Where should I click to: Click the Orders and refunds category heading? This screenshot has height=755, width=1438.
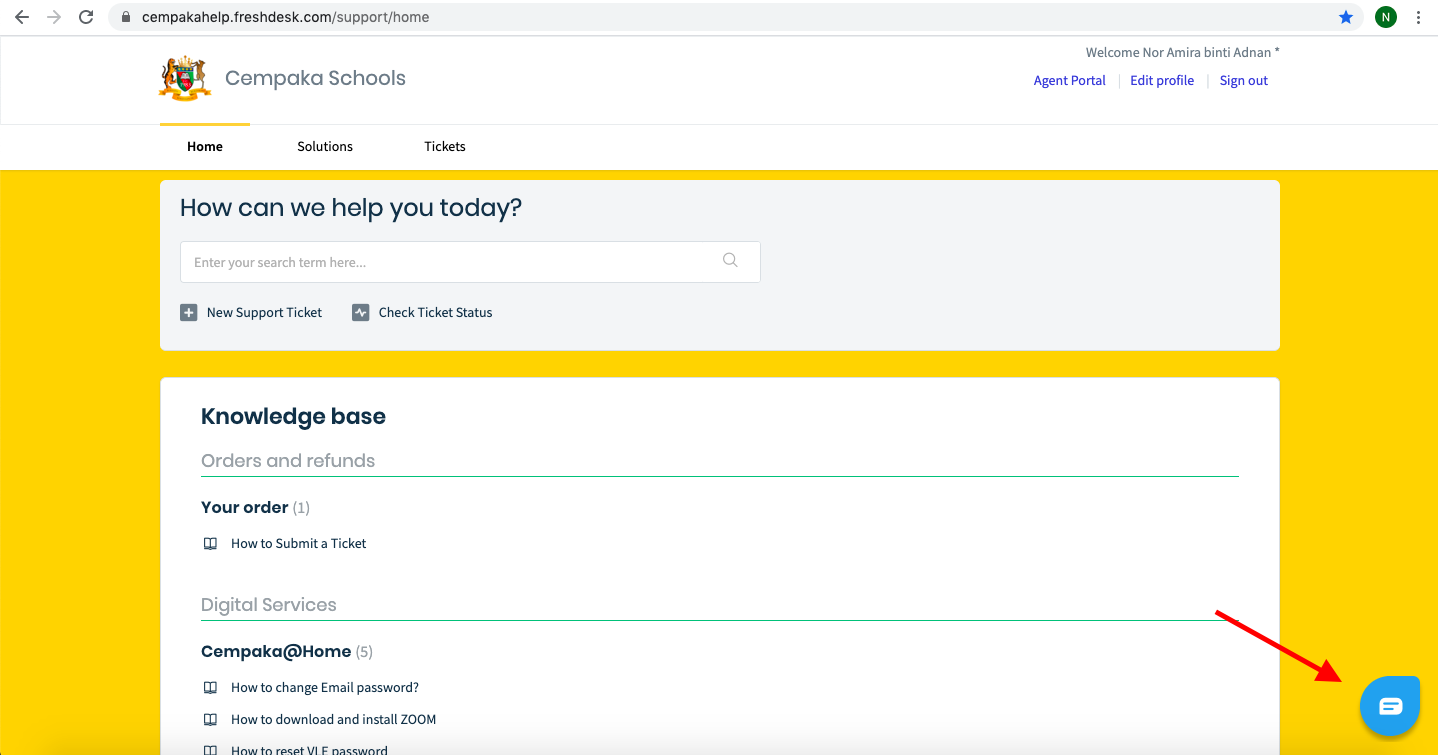coord(288,460)
